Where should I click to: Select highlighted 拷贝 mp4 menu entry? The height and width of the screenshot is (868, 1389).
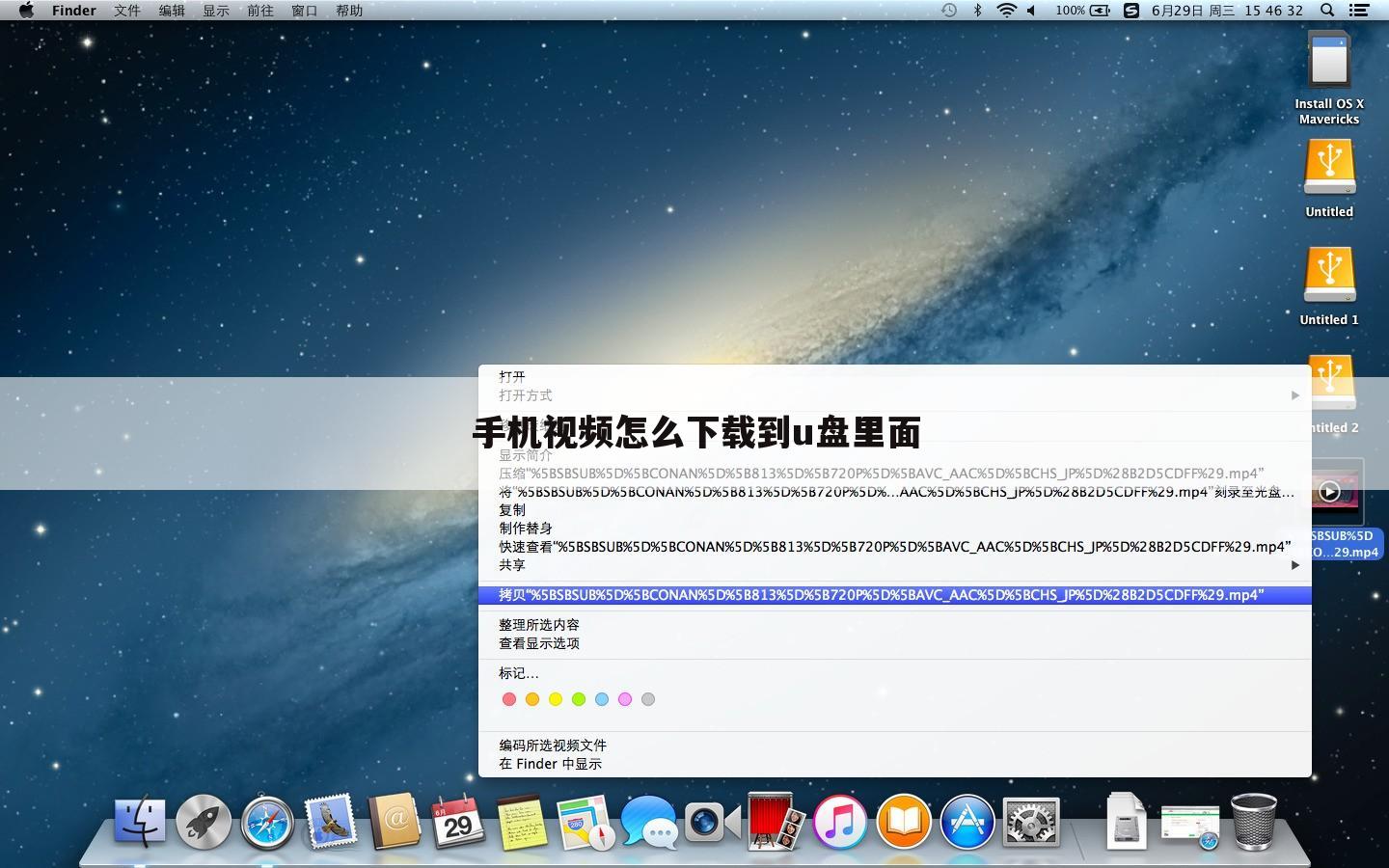click(894, 595)
